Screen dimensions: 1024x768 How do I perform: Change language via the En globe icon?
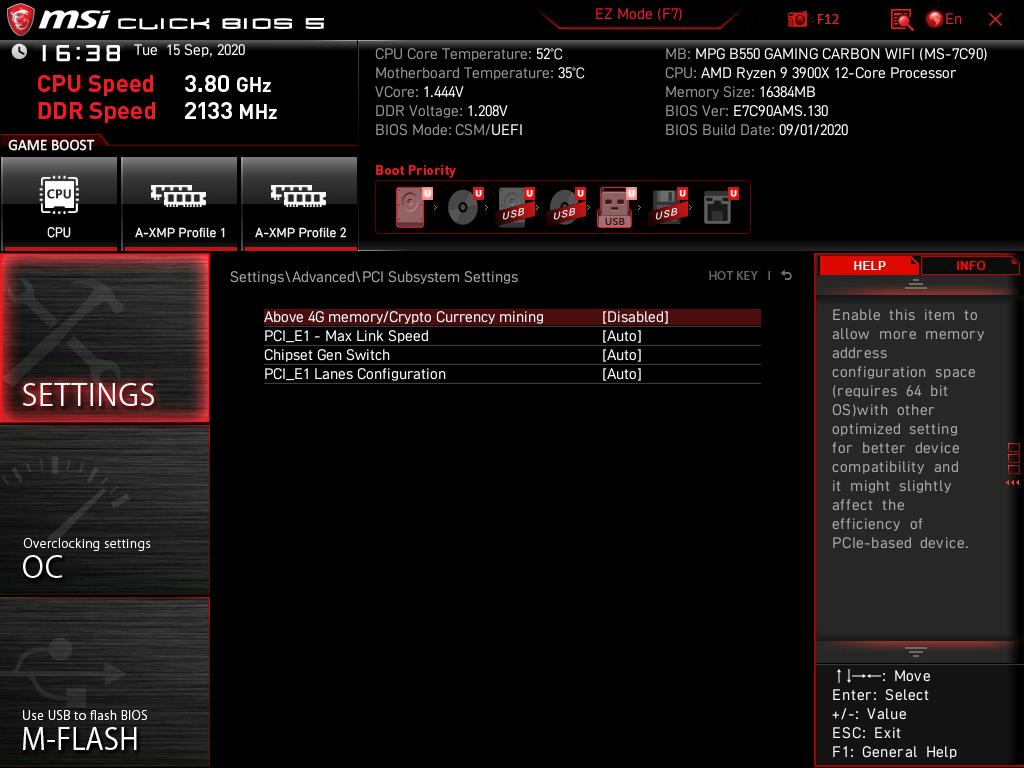point(944,20)
